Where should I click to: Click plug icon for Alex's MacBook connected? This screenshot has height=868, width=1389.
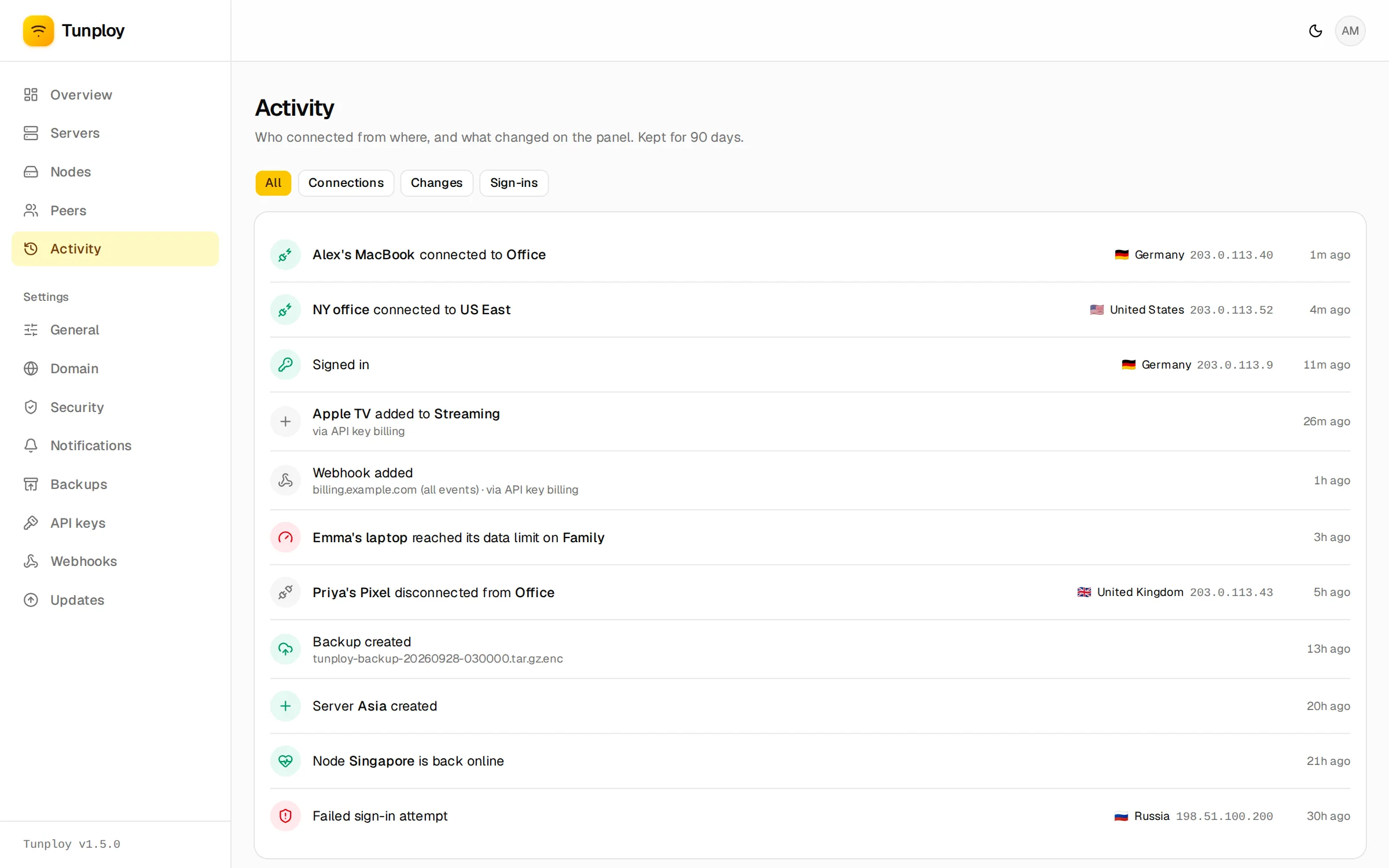tap(285, 255)
